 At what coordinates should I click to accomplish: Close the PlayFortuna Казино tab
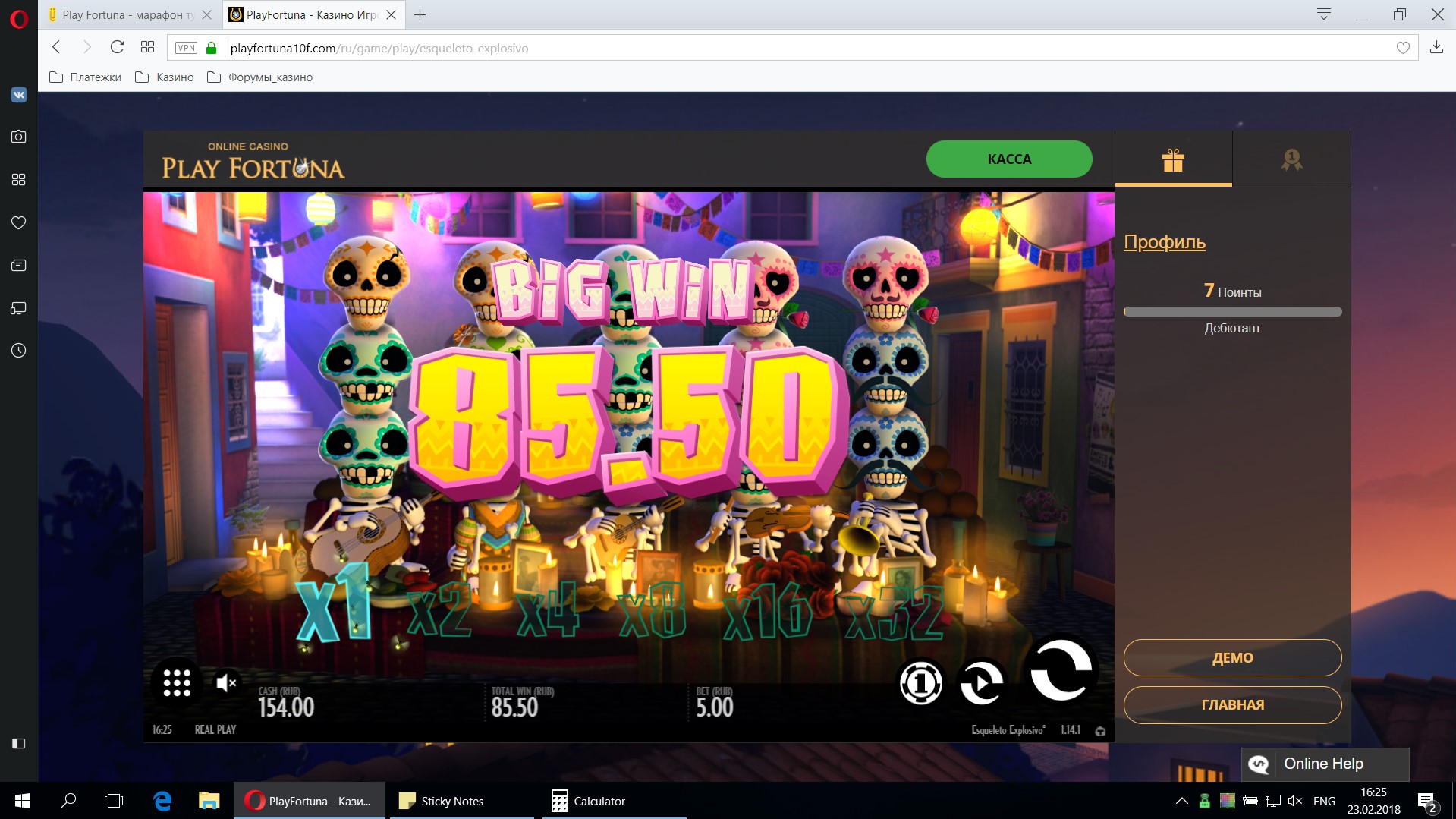[391, 15]
